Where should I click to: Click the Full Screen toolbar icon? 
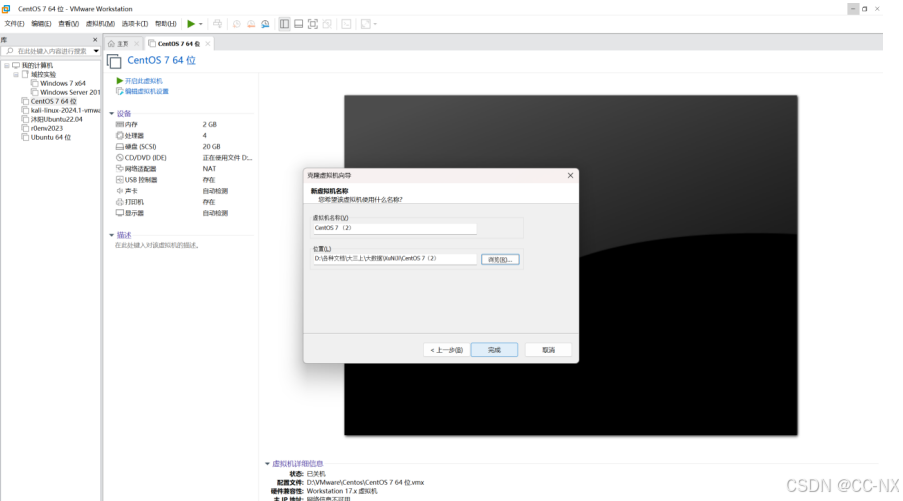[313, 24]
